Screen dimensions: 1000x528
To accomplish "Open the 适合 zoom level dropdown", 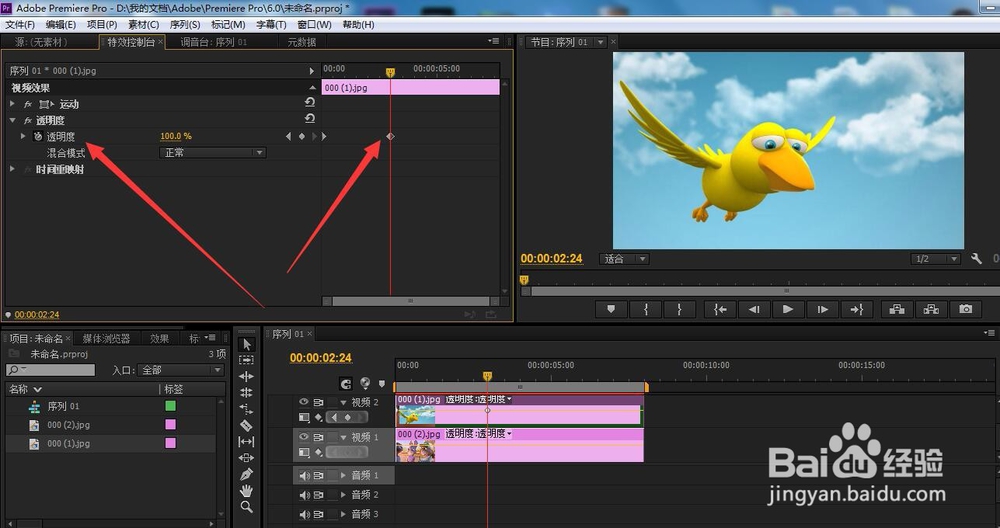I will coord(623,259).
